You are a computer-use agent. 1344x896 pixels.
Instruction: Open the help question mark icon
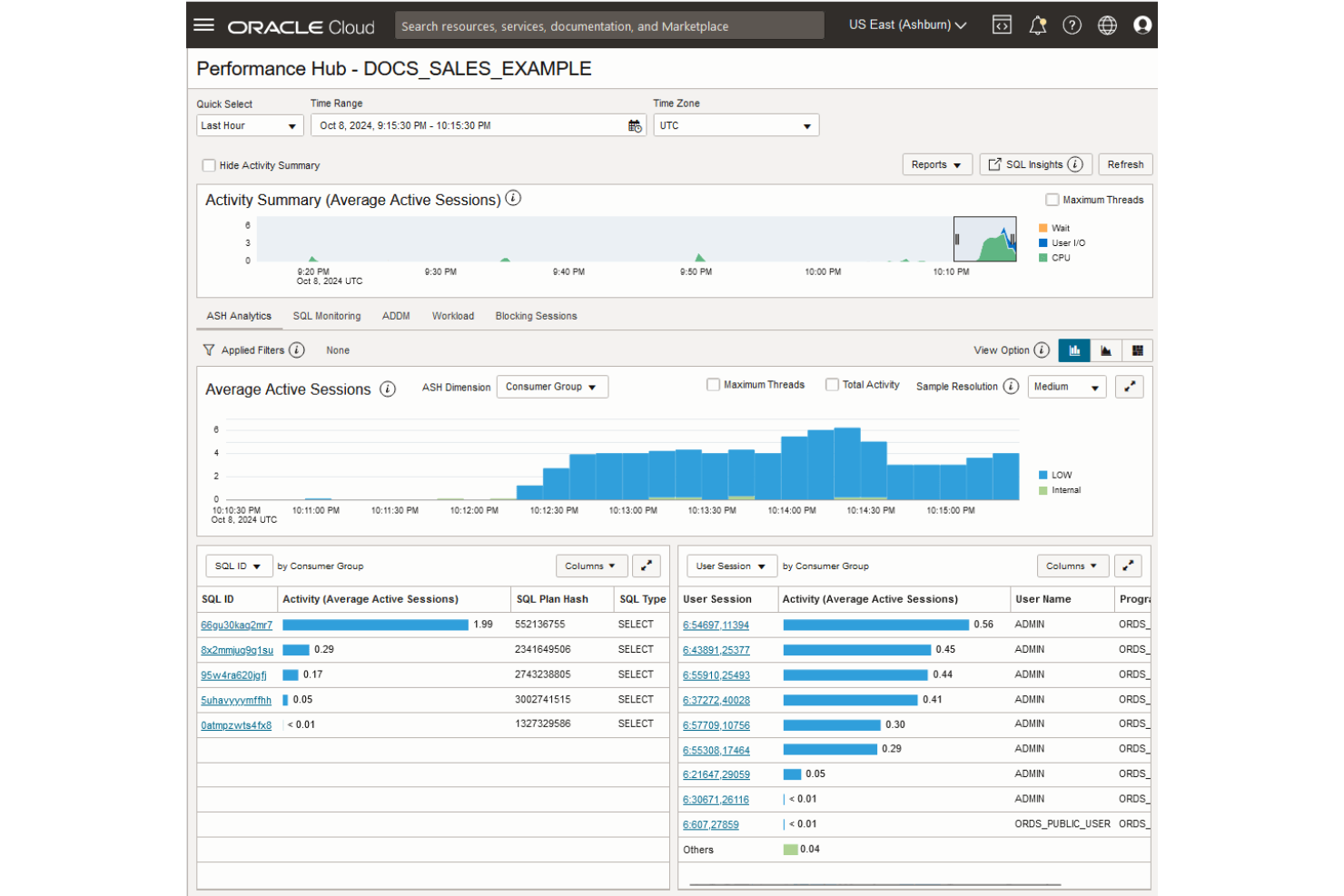[1072, 25]
